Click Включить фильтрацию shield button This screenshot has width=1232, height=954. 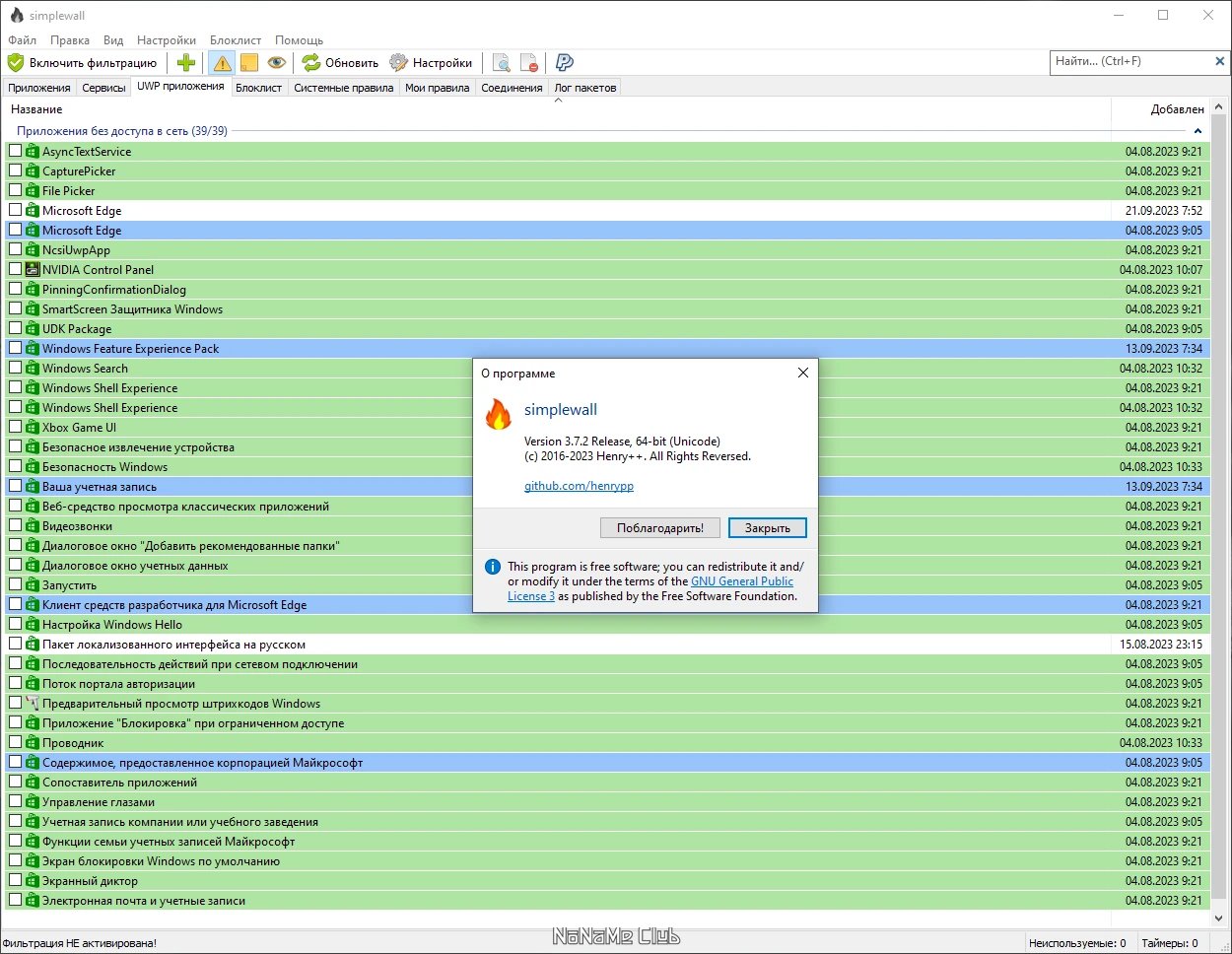click(x=83, y=63)
